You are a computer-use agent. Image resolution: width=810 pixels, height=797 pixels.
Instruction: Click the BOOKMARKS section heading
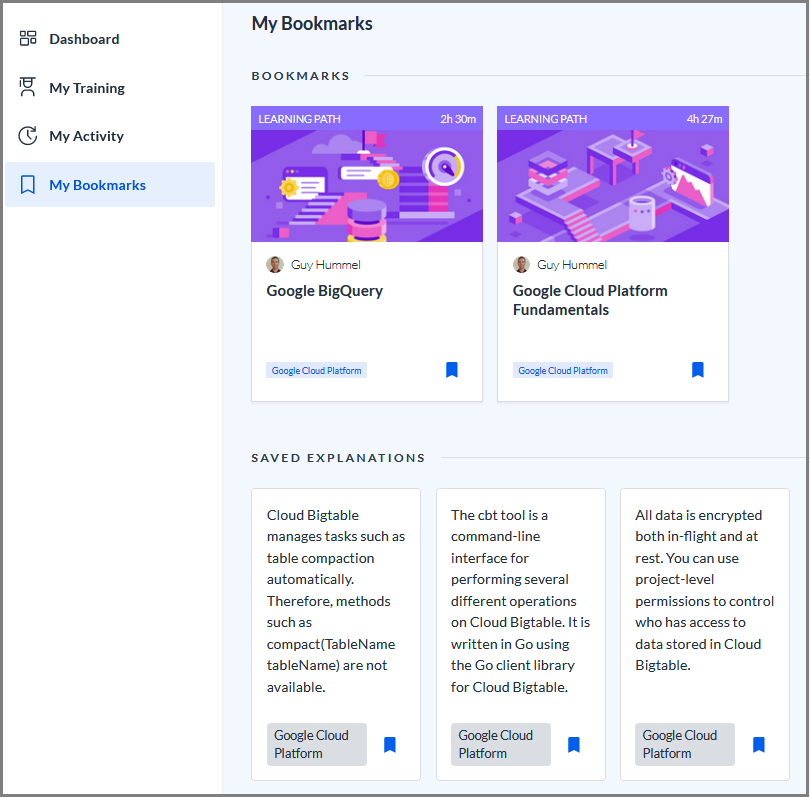[x=300, y=76]
